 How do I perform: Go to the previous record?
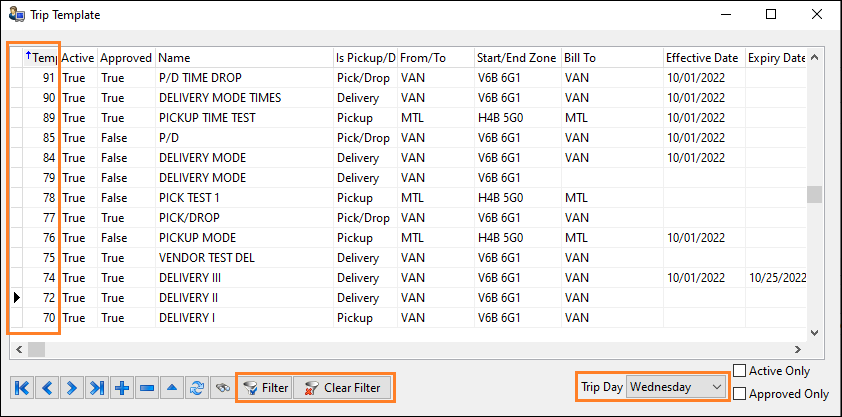(46, 388)
